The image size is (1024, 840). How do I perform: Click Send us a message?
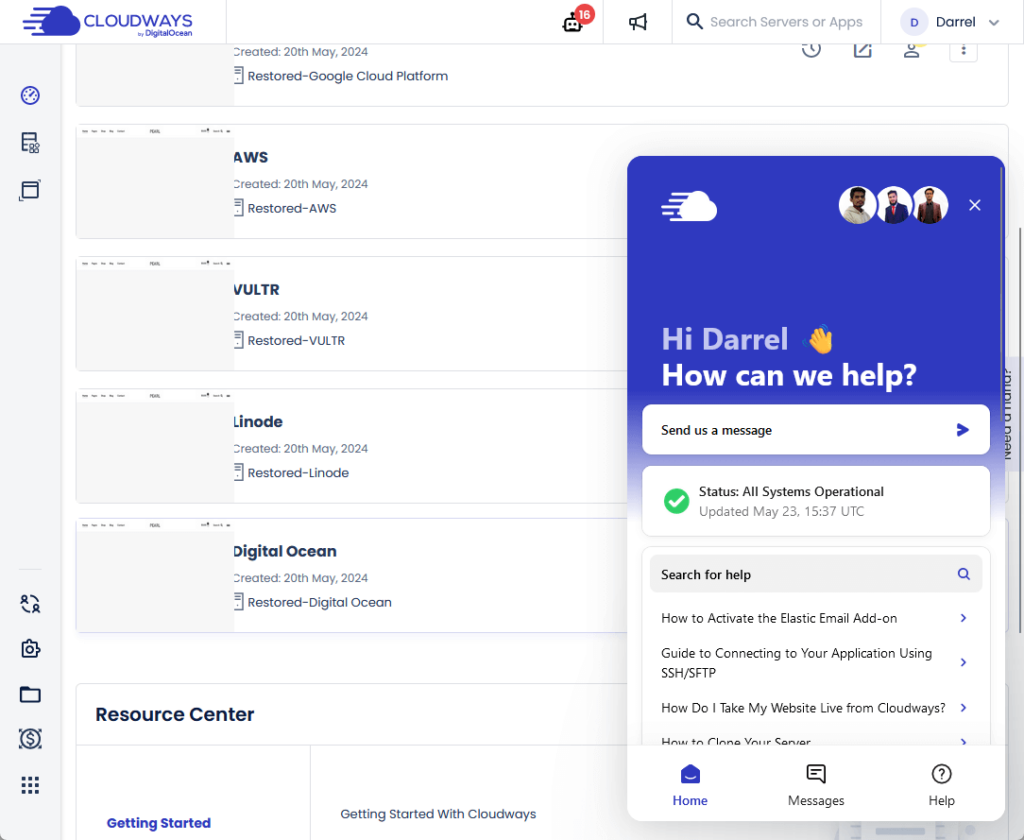816,430
